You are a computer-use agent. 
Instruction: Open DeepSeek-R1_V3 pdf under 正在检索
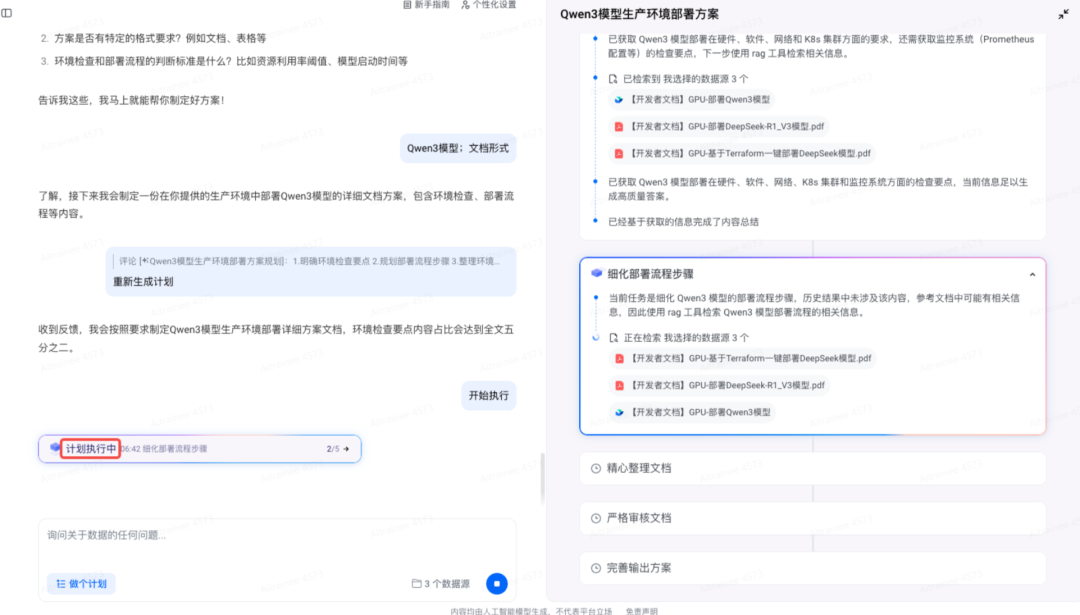tap(720, 385)
